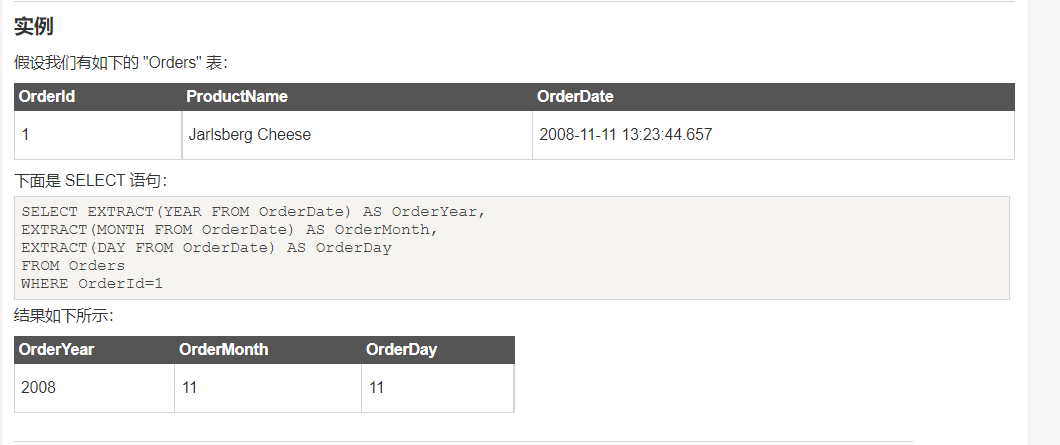Image resolution: width=1060 pixels, height=445 pixels.
Task: Click the OrderDate column header
Action: coord(575,97)
